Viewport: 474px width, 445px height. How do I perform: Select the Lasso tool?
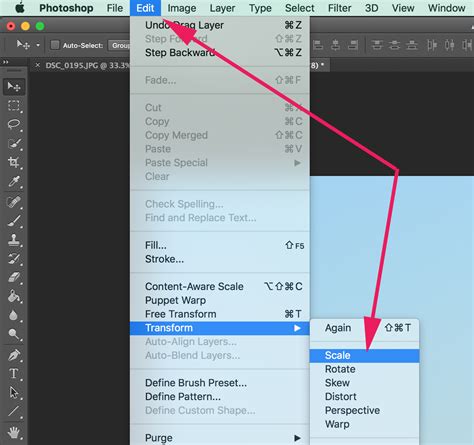tap(14, 124)
